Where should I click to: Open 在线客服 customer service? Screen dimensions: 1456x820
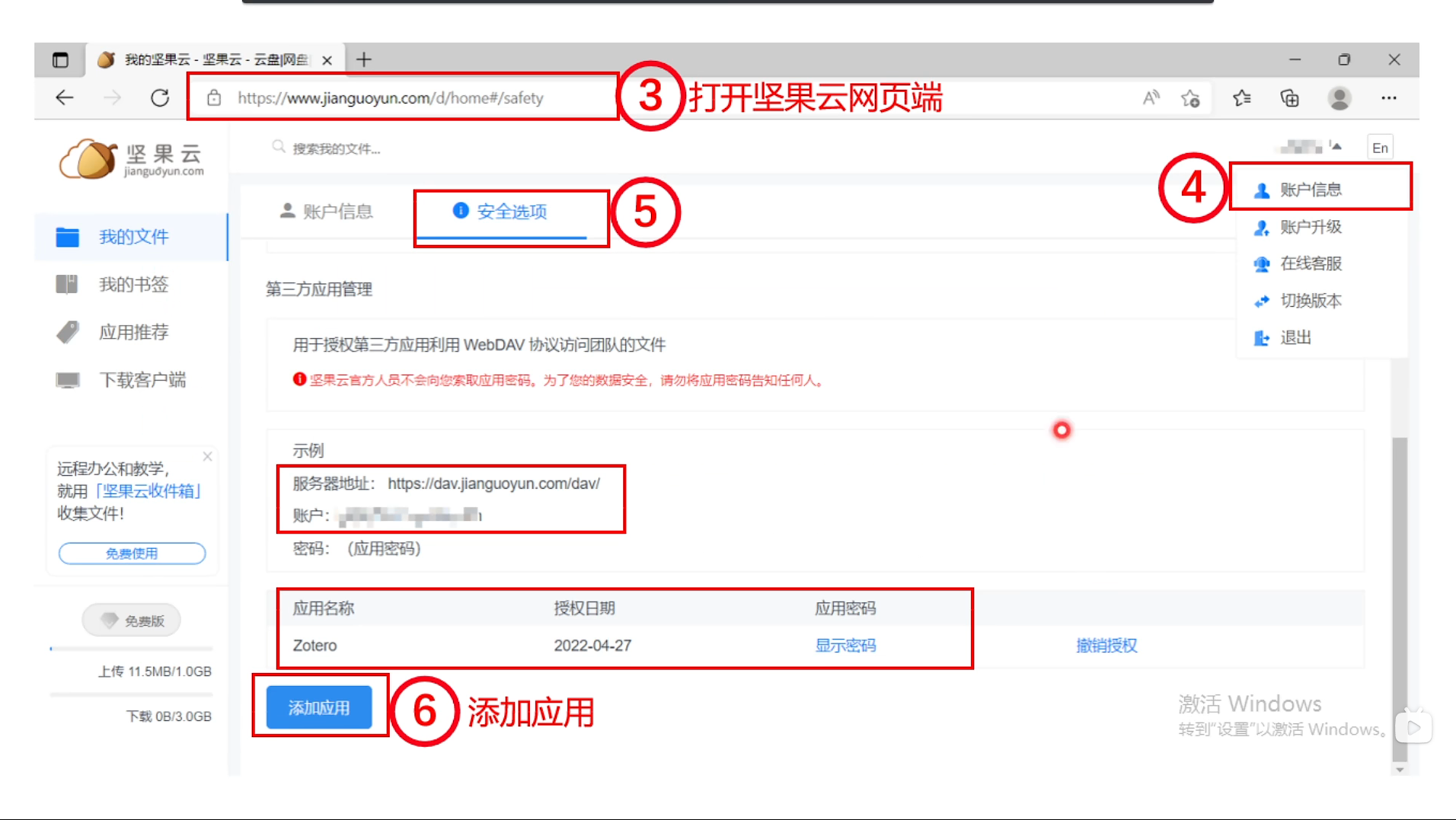1311,263
